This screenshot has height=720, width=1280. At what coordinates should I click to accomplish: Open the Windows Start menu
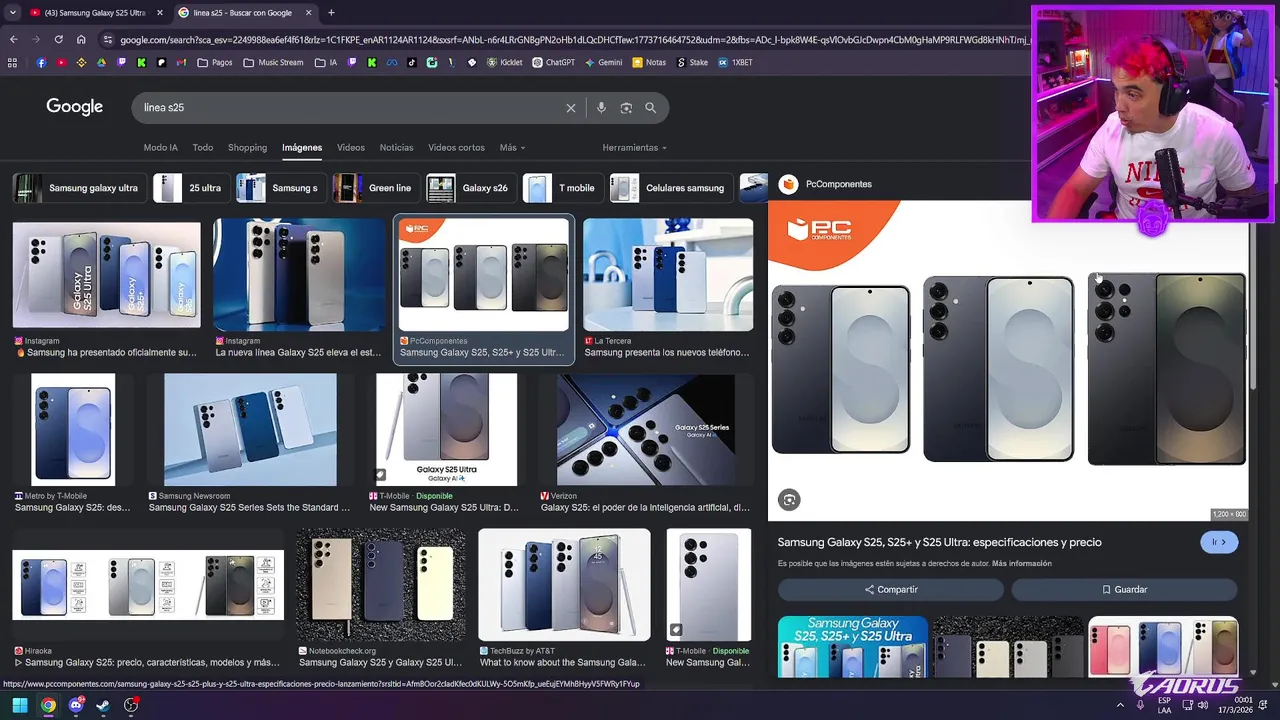click(x=20, y=705)
